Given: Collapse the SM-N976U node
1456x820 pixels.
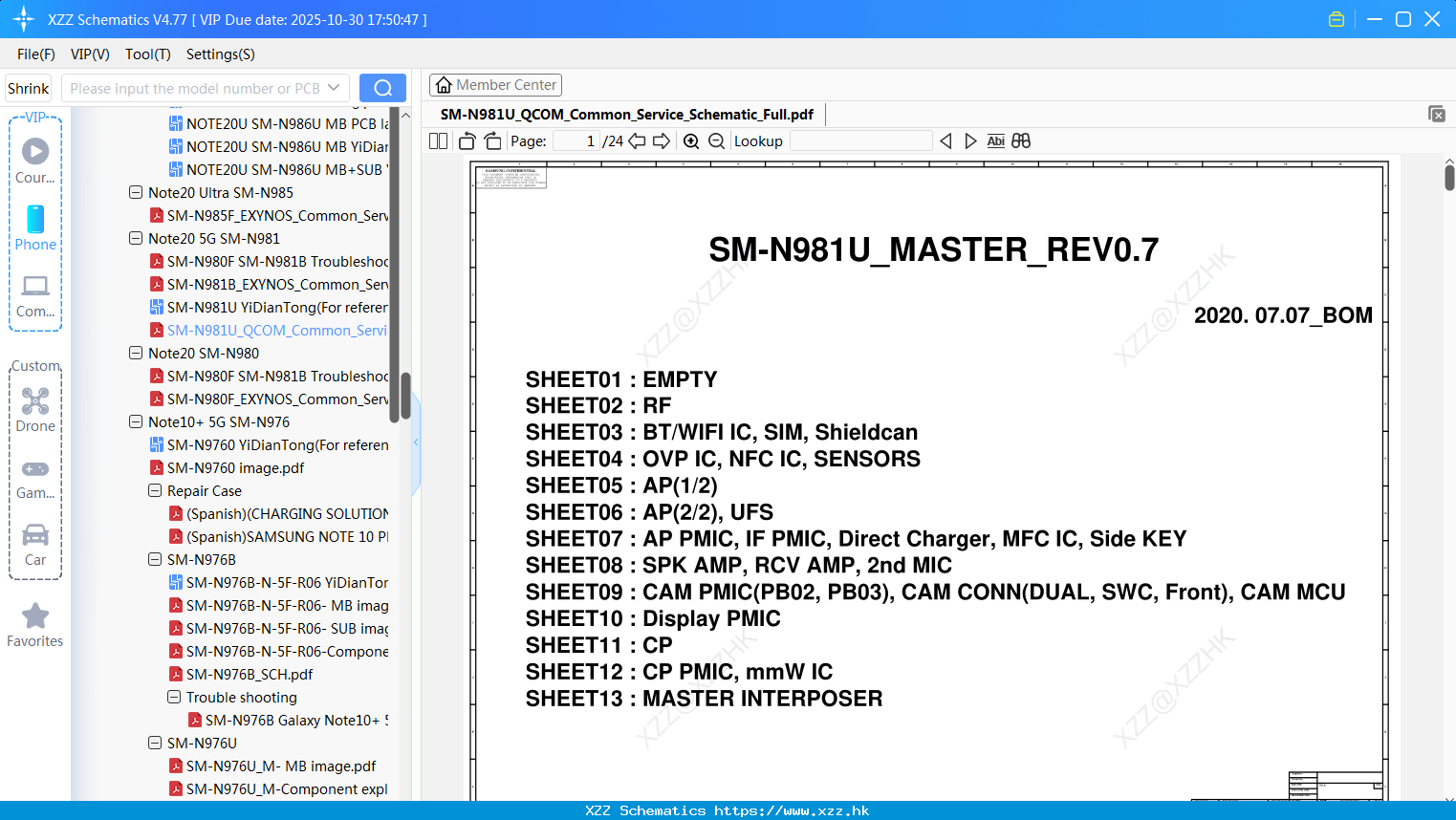Looking at the screenshot, I should [x=155, y=743].
